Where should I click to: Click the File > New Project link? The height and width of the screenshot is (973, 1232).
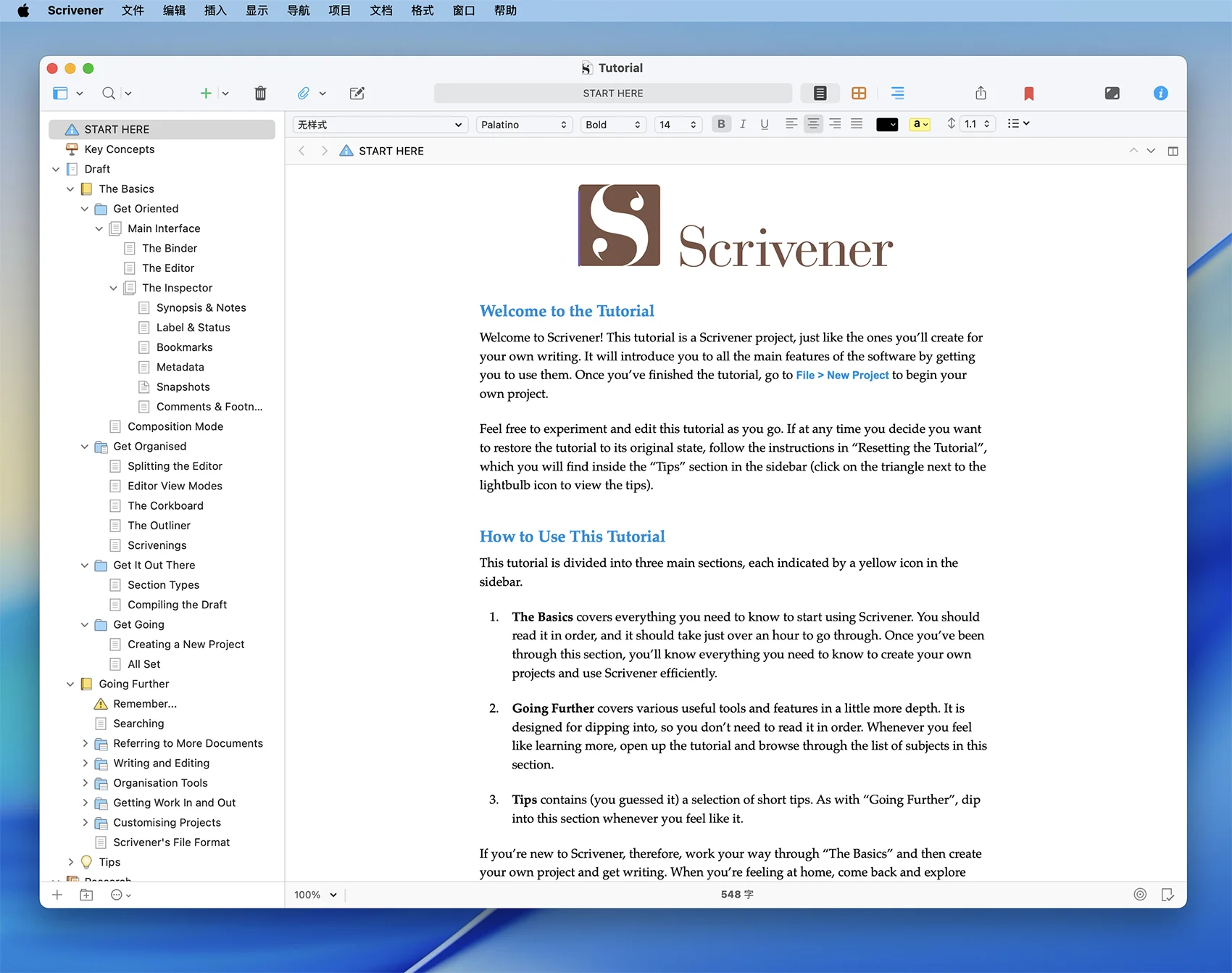coord(842,375)
